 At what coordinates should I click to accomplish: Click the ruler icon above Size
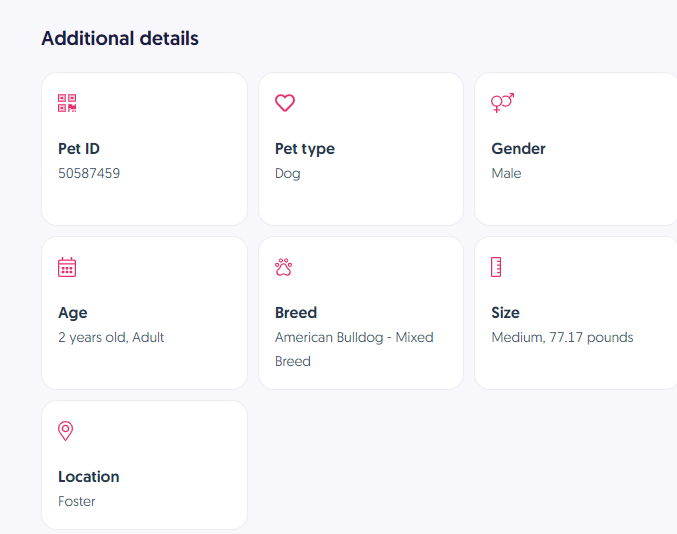tap(496, 267)
